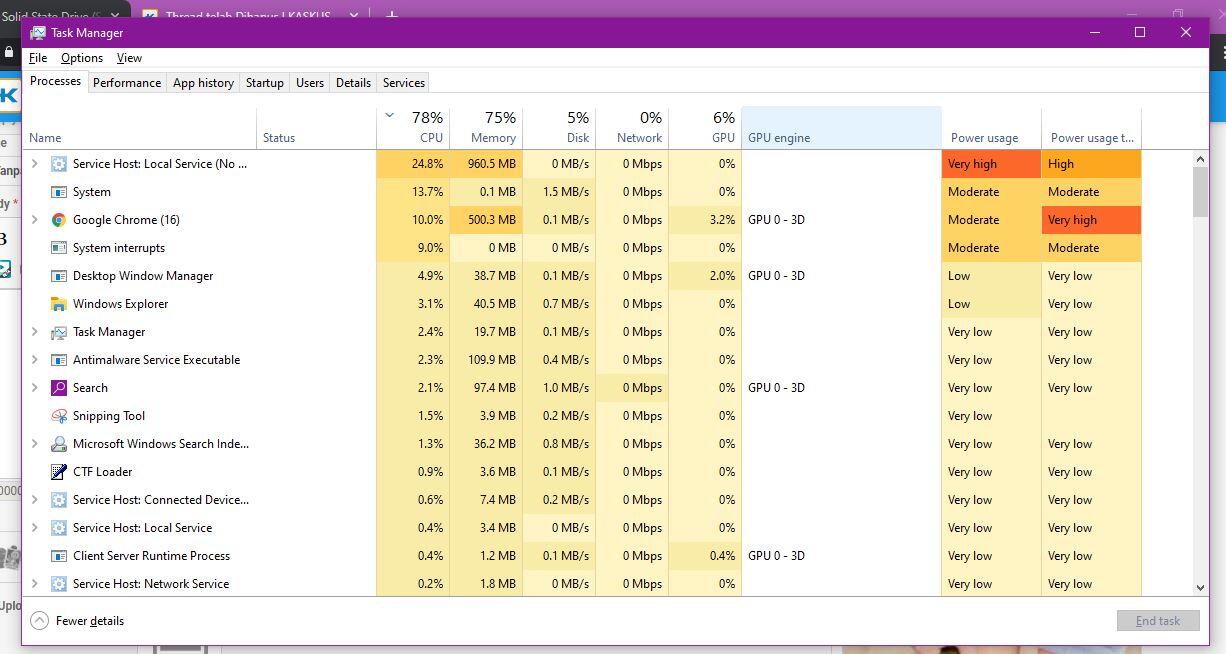This screenshot has width=1226, height=654.
Task: Sort by the Status column header
Action: pos(316,128)
